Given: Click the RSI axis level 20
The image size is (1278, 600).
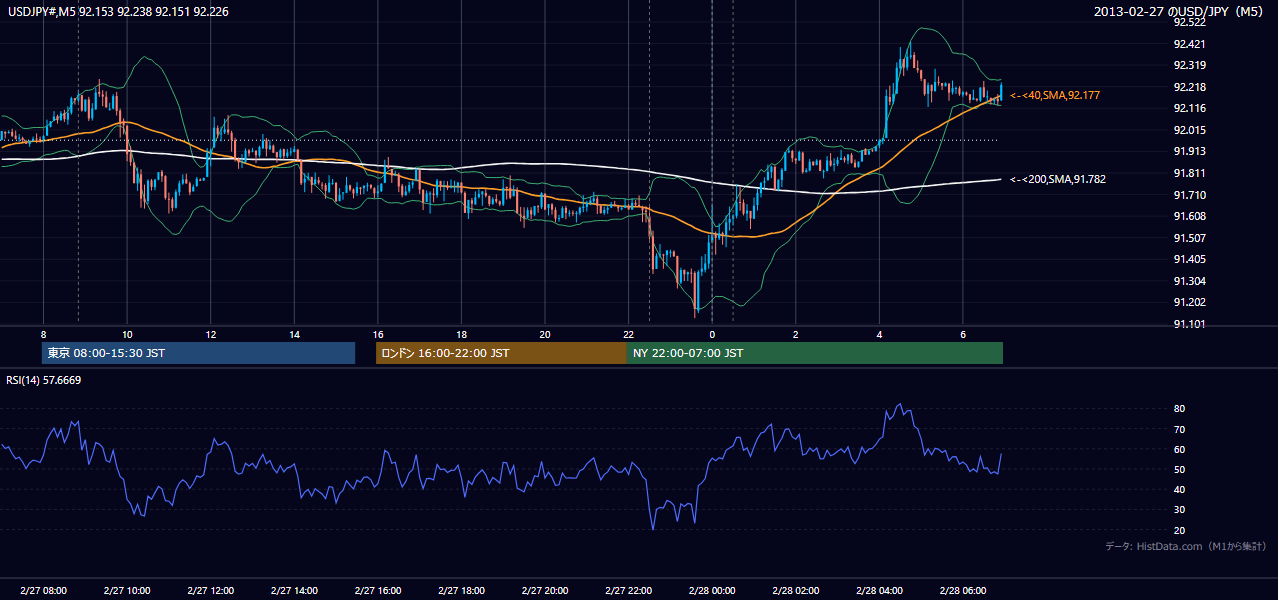Looking at the screenshot, I should 1180,530.
